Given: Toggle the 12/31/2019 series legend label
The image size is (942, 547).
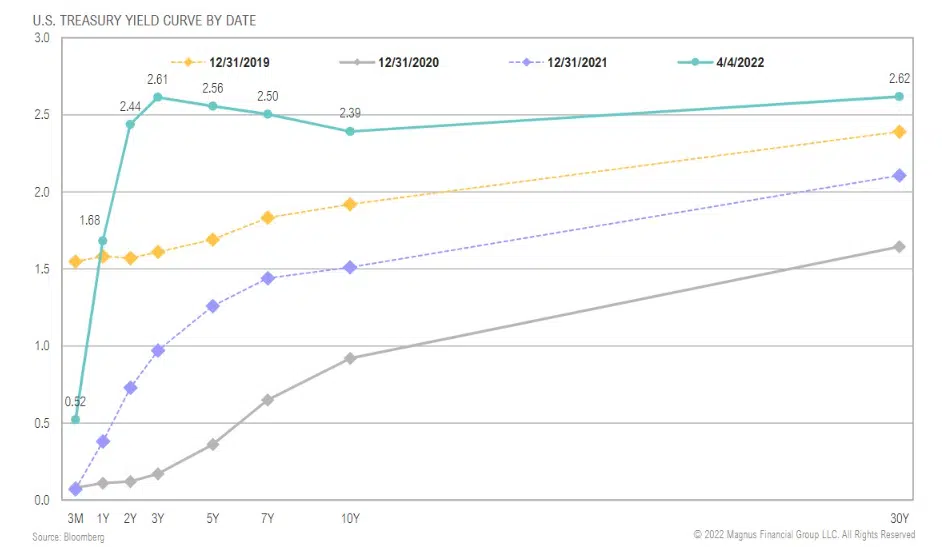Looking at the screenshot, I should pos(240,62).
